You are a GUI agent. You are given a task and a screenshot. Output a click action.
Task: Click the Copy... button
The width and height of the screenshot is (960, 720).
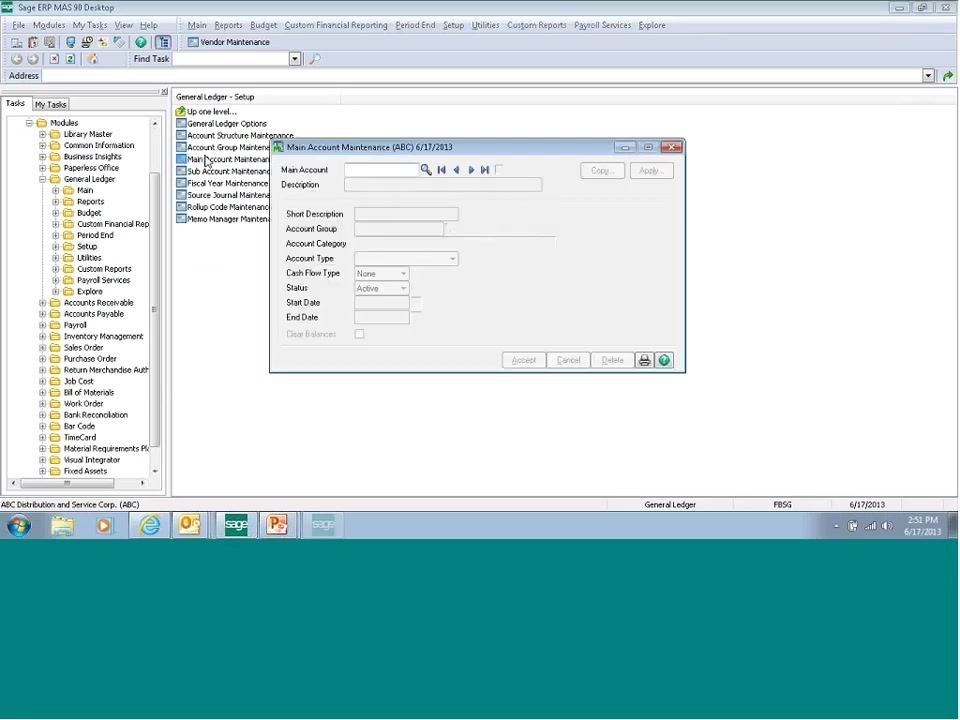(602, 170)
